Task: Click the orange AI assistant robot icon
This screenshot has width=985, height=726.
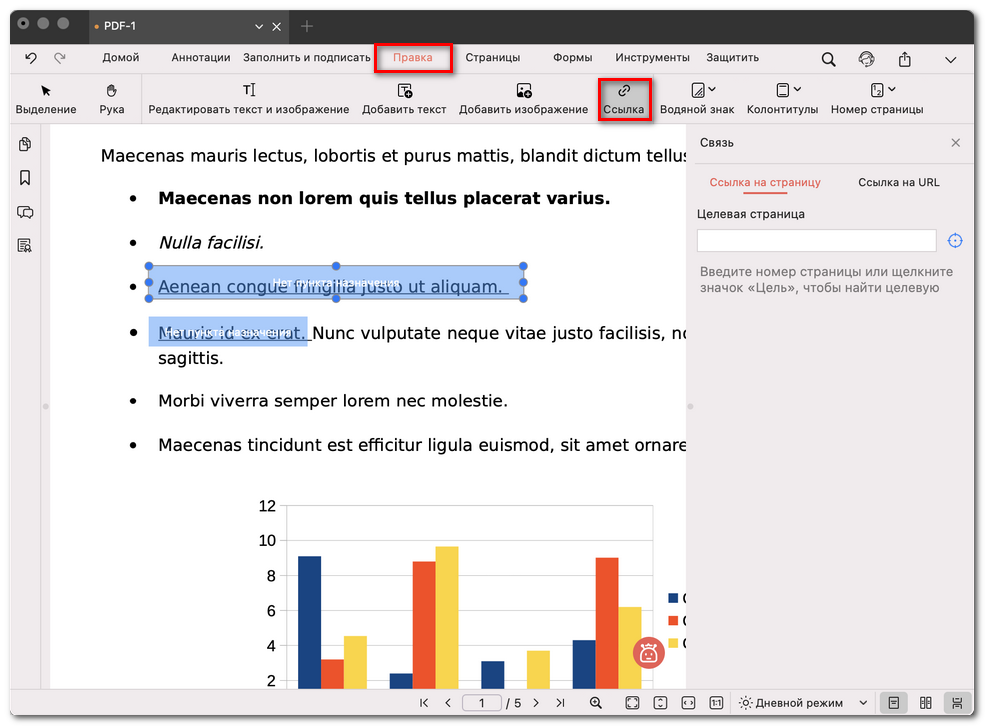Action: pyautogui.click(x=648, y=654)
